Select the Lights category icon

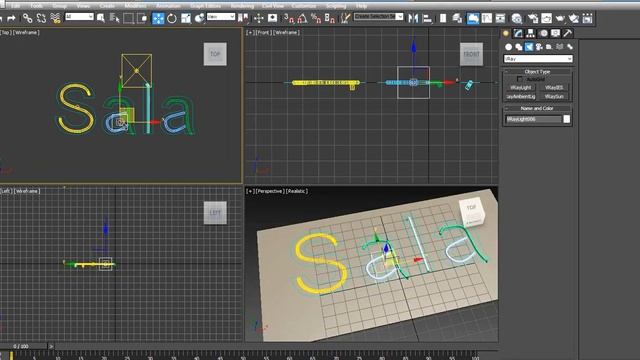(529, 47)
